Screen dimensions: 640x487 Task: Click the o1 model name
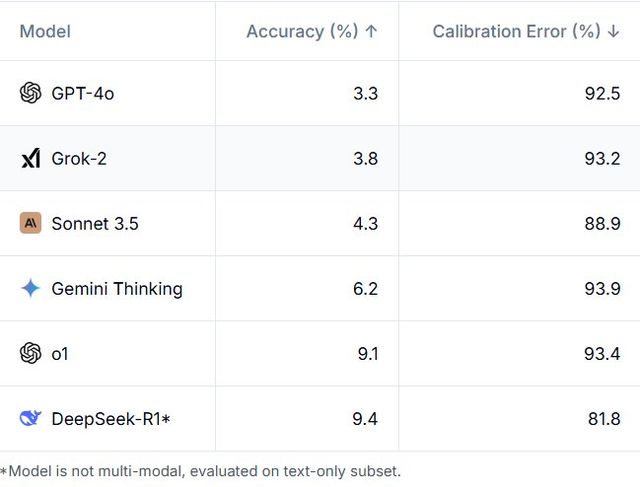60,353
